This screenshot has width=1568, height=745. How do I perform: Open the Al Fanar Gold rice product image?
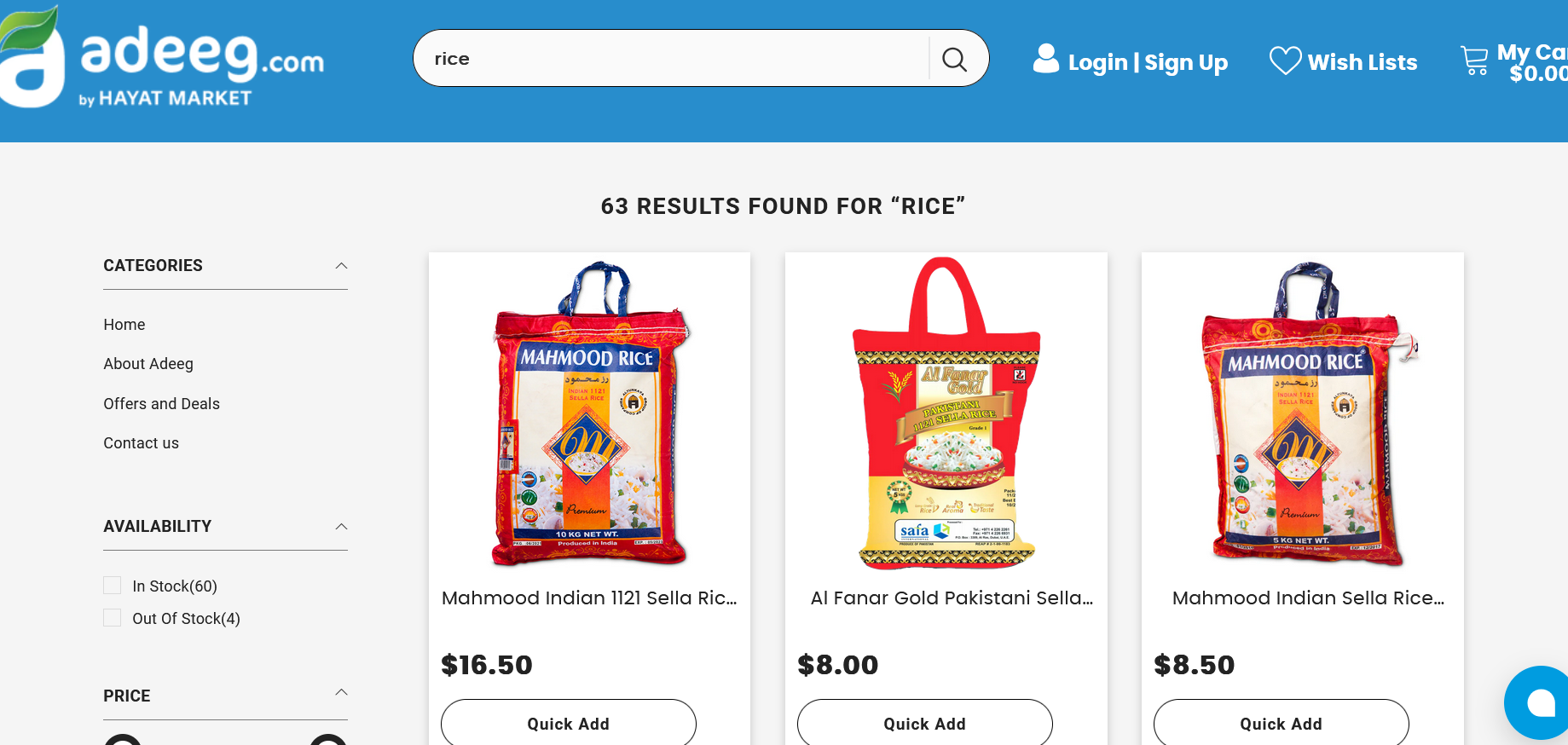coord(946,413)
